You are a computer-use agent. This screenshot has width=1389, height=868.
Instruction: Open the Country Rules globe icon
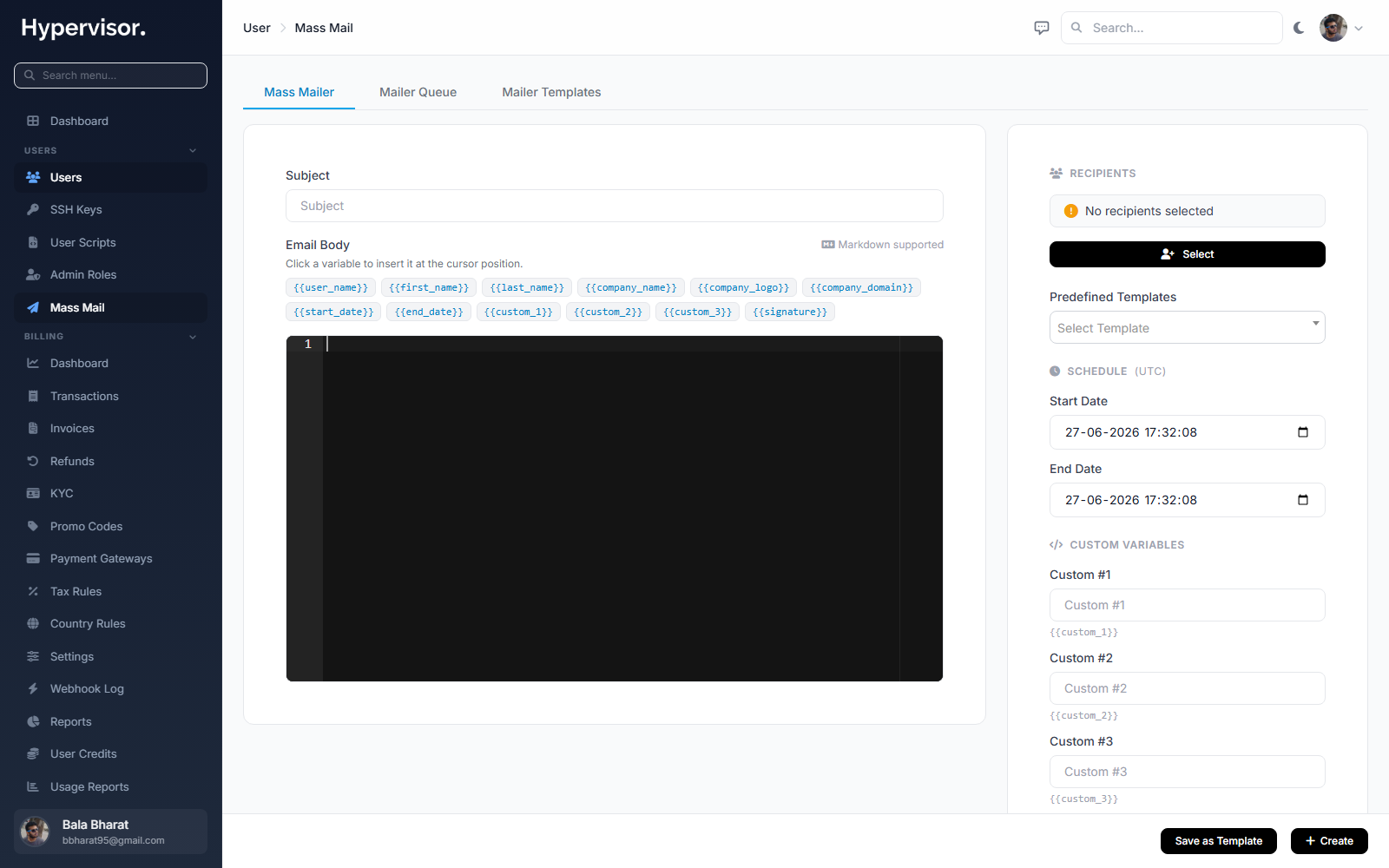point(33,623)
